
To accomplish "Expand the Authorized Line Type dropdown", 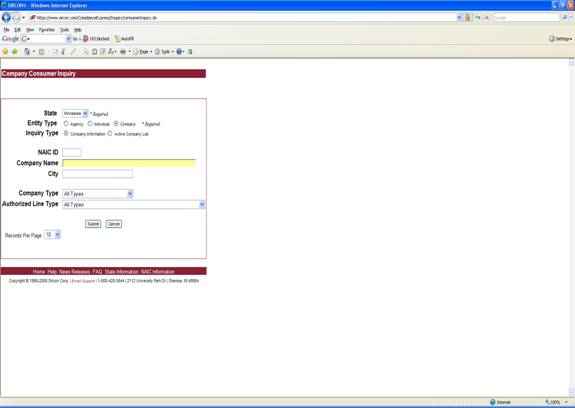I will tap(133, 205).
